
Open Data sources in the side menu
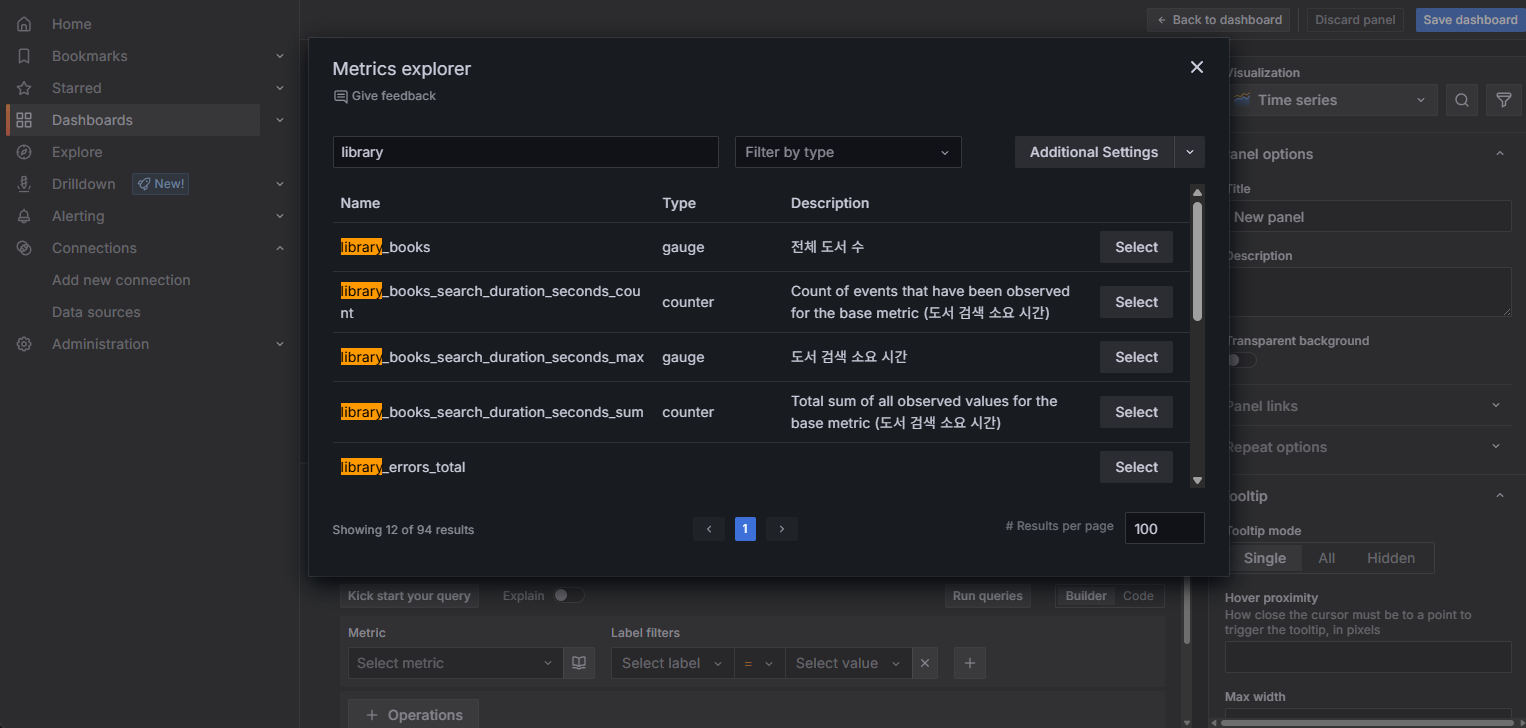tap(96, 312)
